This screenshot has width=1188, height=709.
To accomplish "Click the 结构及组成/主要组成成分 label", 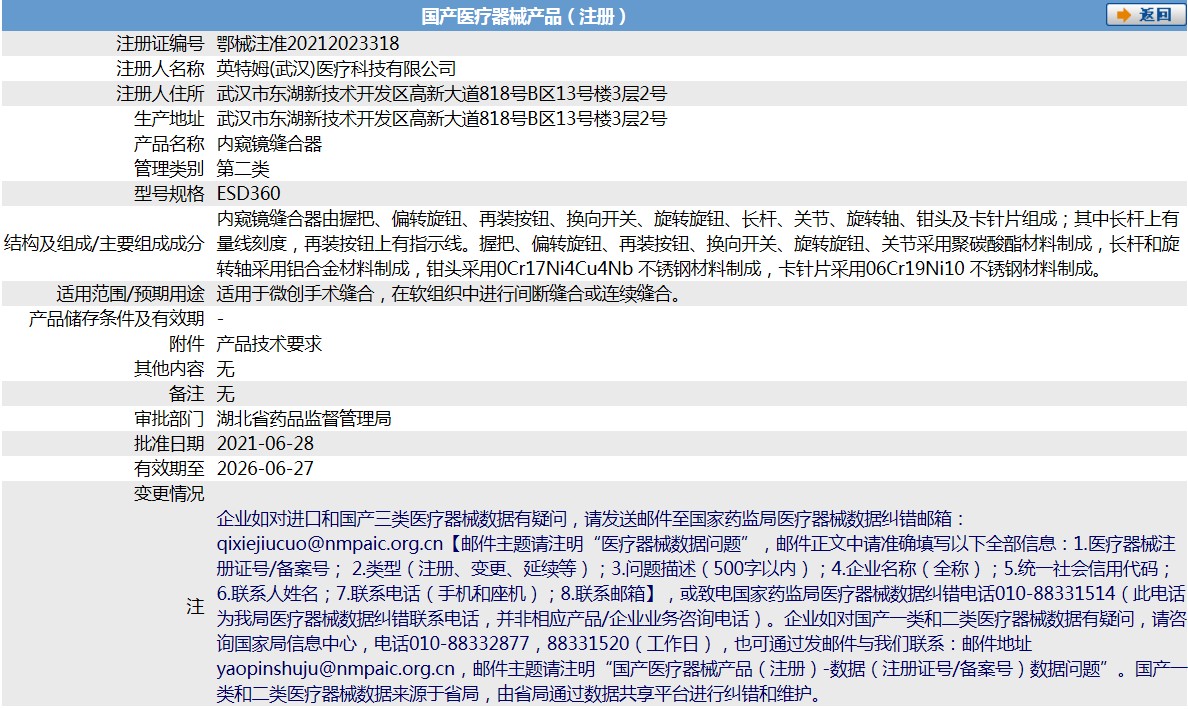I will point(104,244).
